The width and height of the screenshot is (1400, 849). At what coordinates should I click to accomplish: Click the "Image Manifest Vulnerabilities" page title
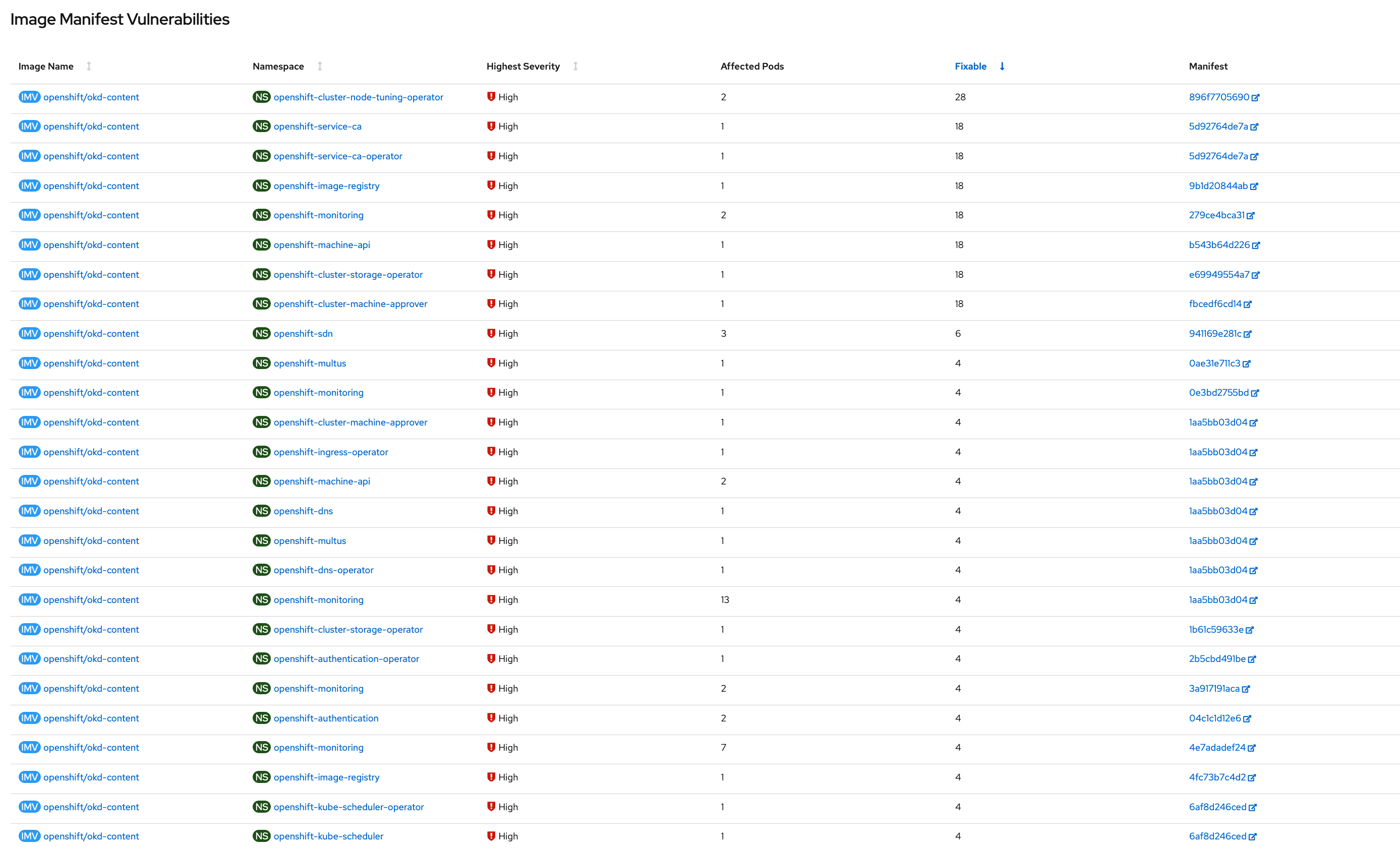[x=120, y=19]
